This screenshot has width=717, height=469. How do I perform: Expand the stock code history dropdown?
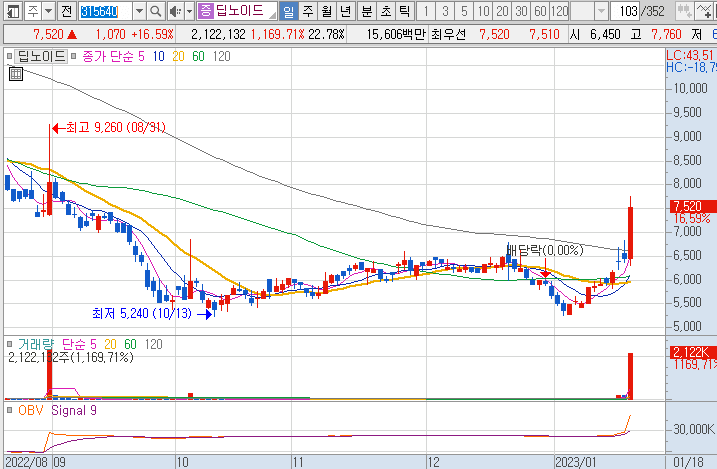[139, 11]
